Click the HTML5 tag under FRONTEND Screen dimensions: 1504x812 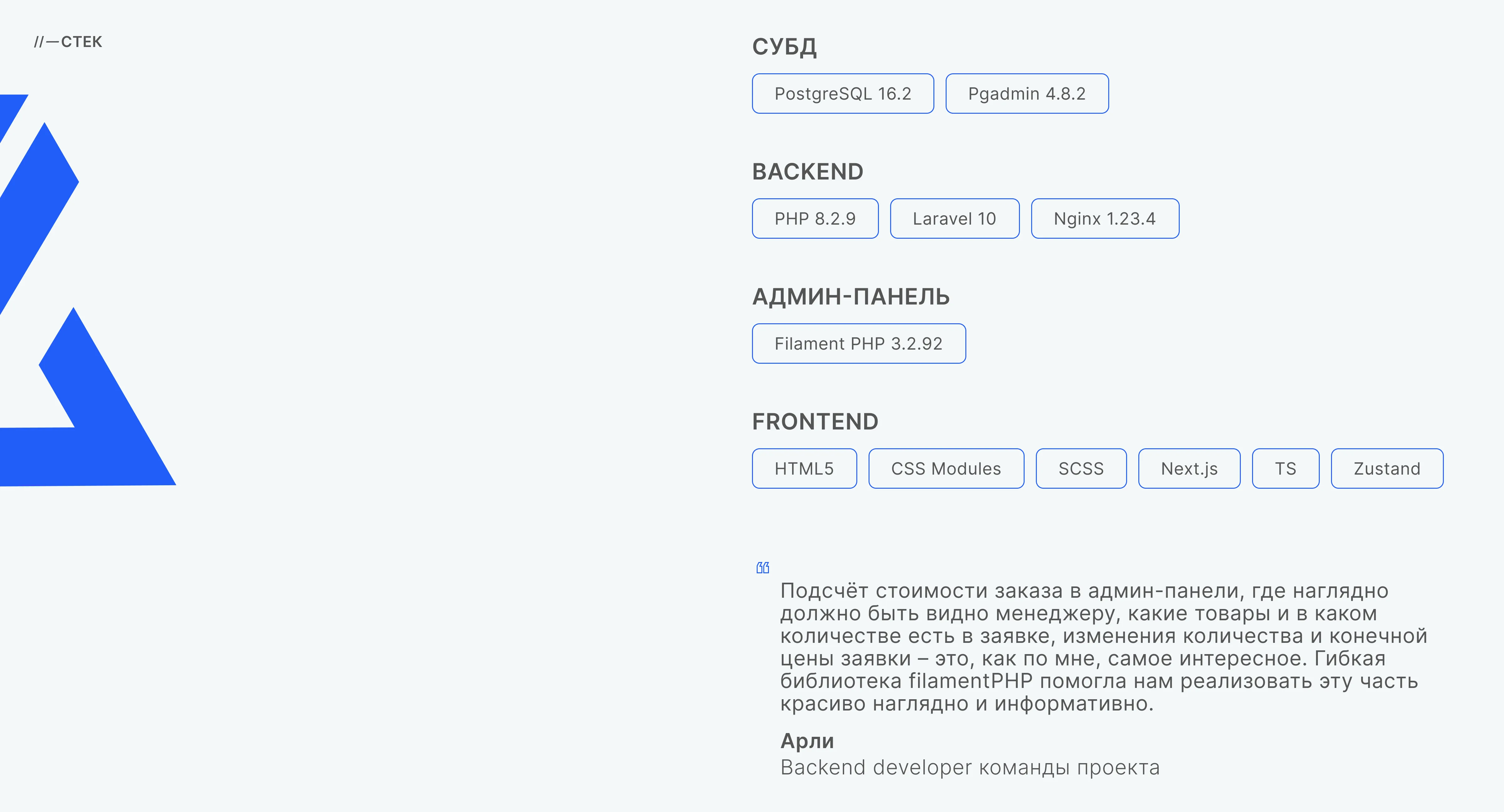(804, 468)
